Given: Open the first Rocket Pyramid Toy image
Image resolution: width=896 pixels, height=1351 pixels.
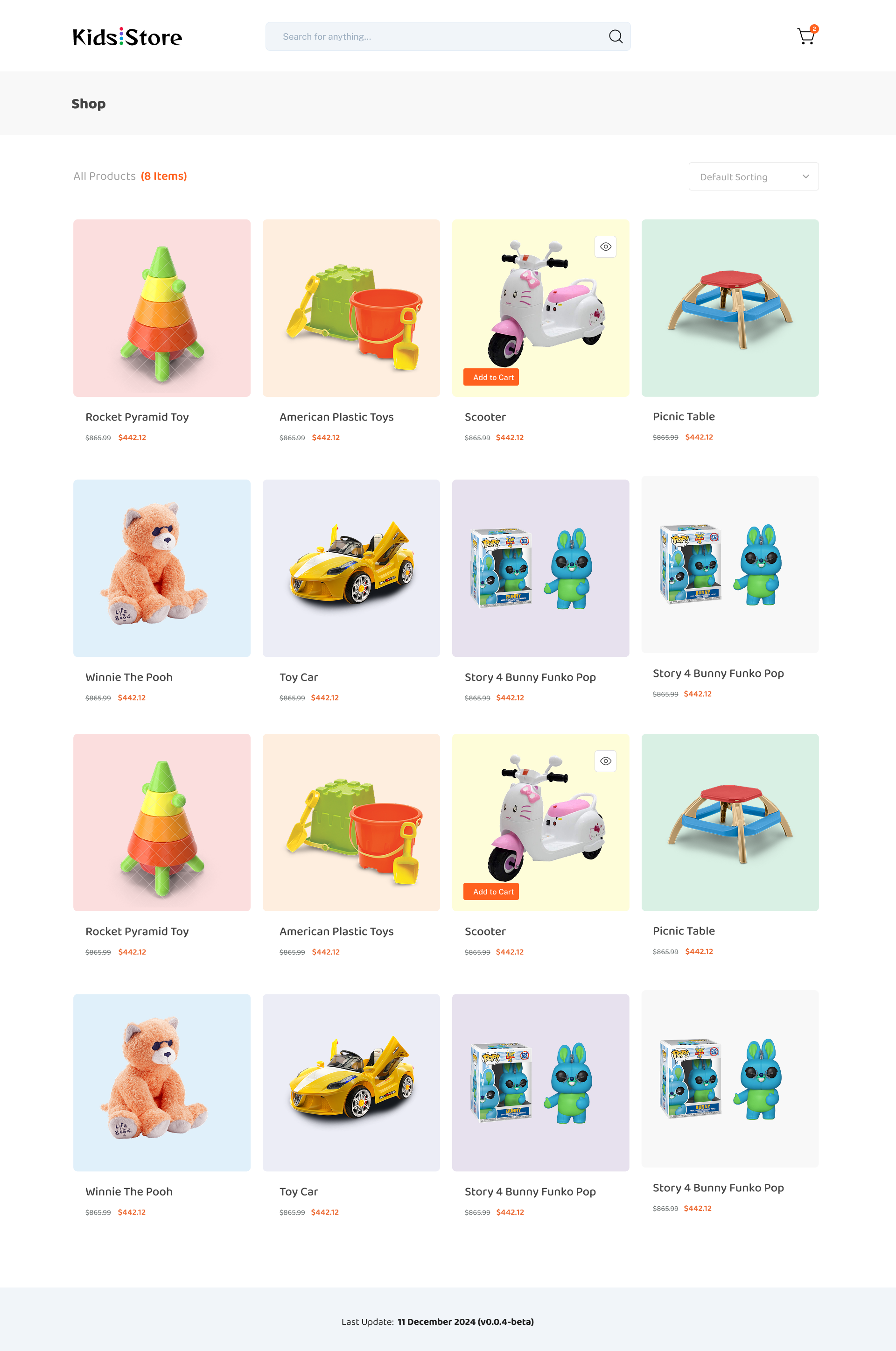Looking at the screenshot, I should click(x=162, y=308).
